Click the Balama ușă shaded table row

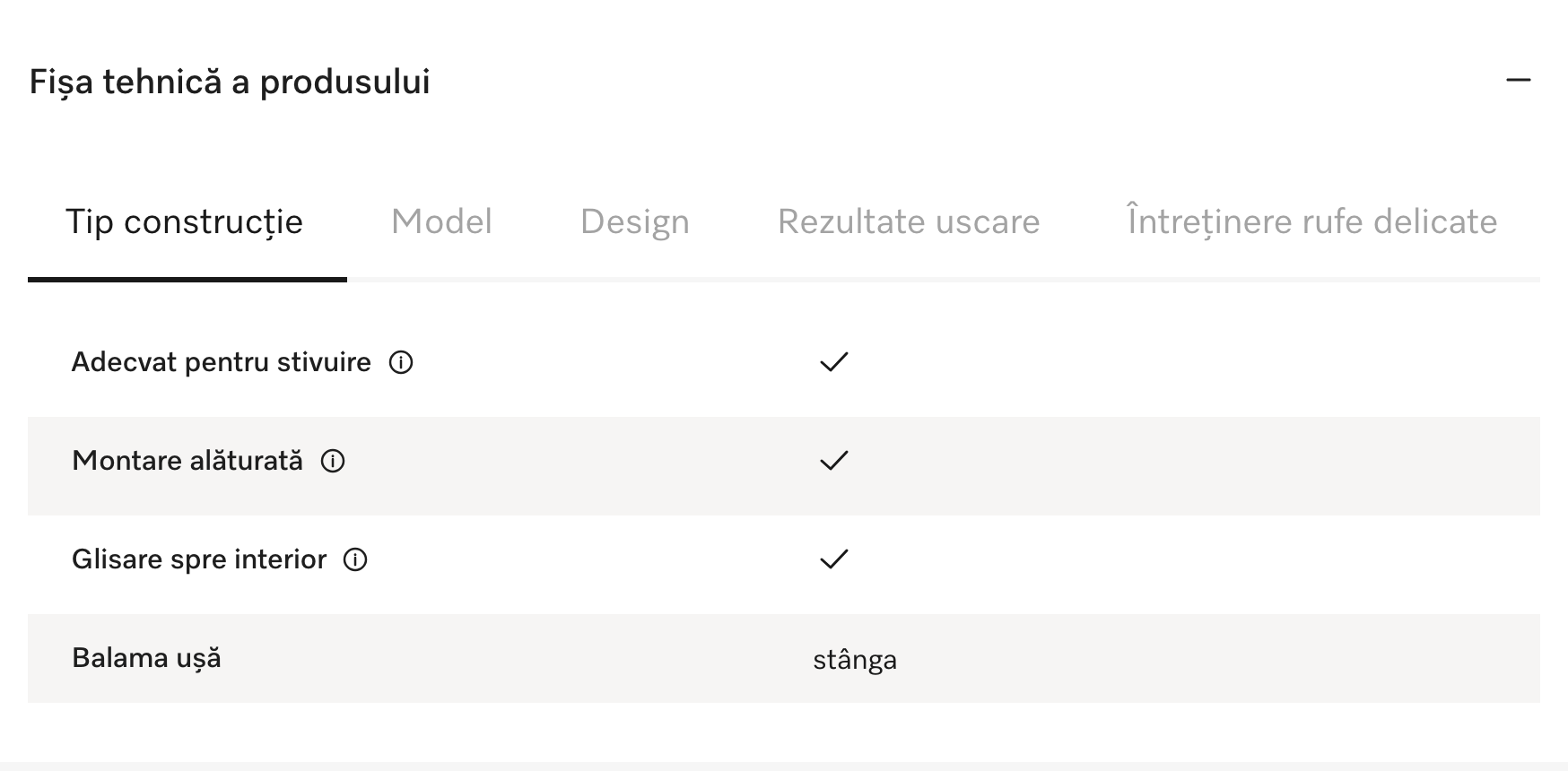[784, 658]
